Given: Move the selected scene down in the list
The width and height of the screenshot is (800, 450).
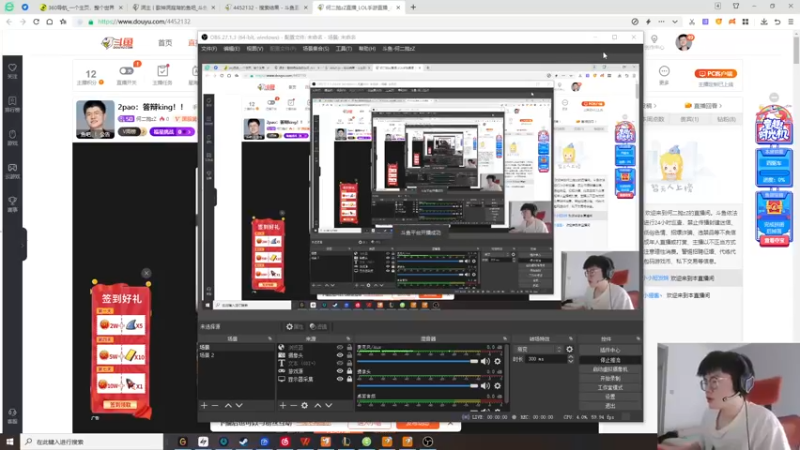Looking at the screenshot, I should (239, 406).
